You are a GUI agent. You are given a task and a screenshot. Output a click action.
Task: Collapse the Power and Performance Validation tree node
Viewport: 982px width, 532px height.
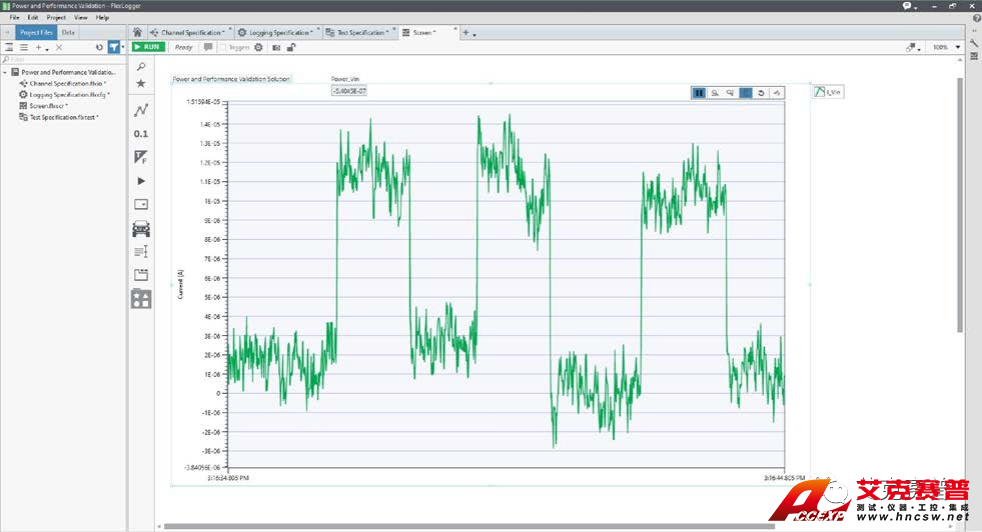[x=5, y=72]
